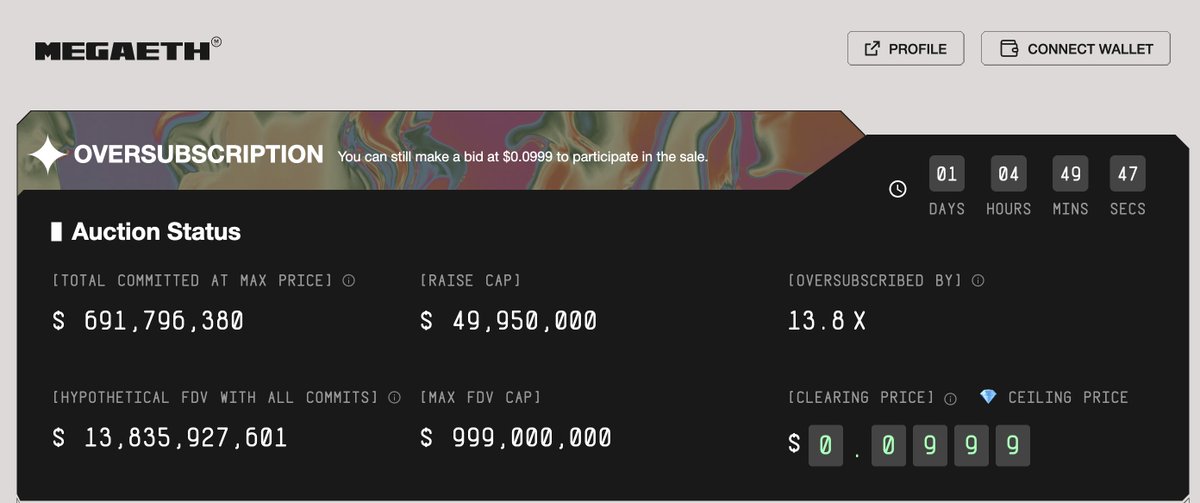Click the 13.8 X oversubscribed value

(x=829, y=321)
